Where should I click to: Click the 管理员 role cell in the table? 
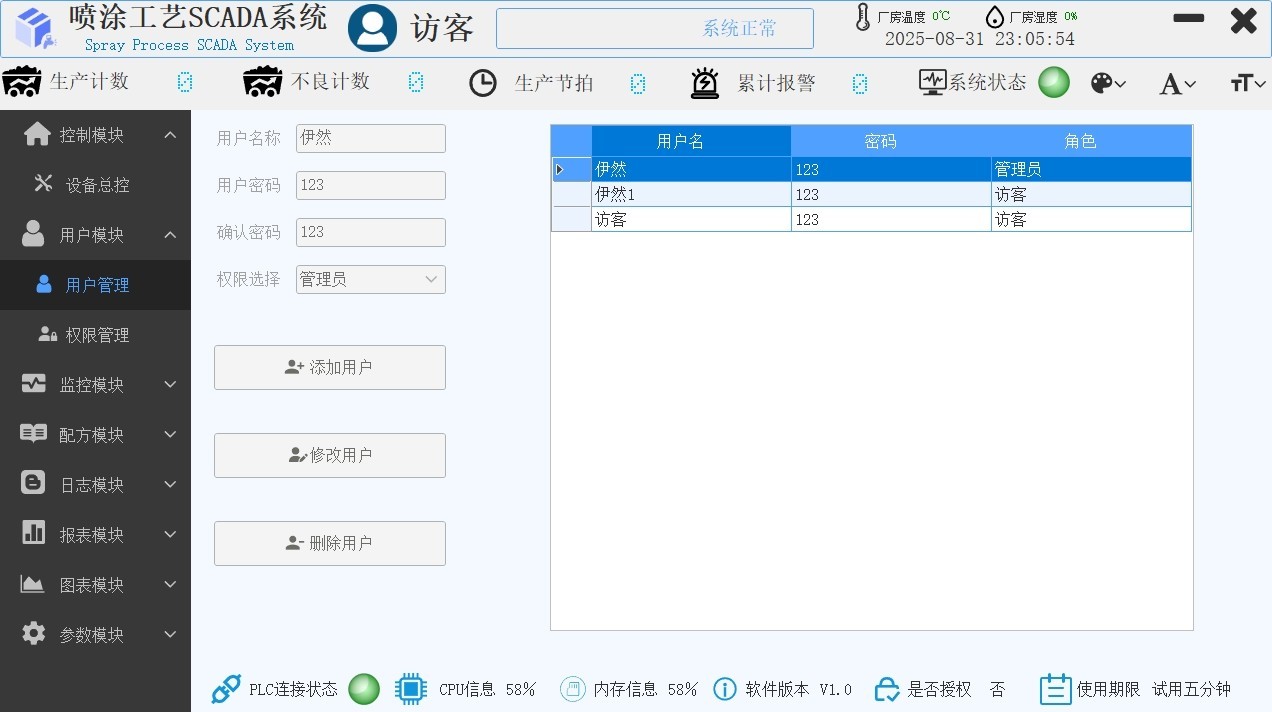[x=1092, y=169]
